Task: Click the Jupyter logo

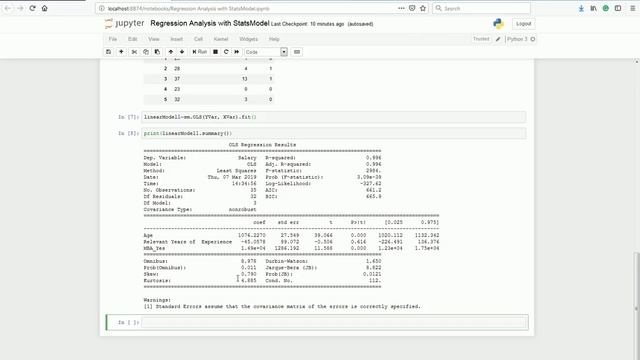Action: pyautogui.click(x=124, y=24)
